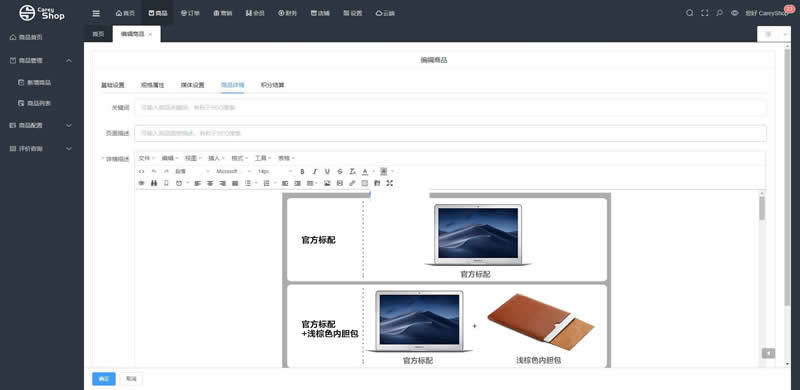The image size is (800, 390).
Task: Open the top bar search icon
Action: [x=690, y=13]
